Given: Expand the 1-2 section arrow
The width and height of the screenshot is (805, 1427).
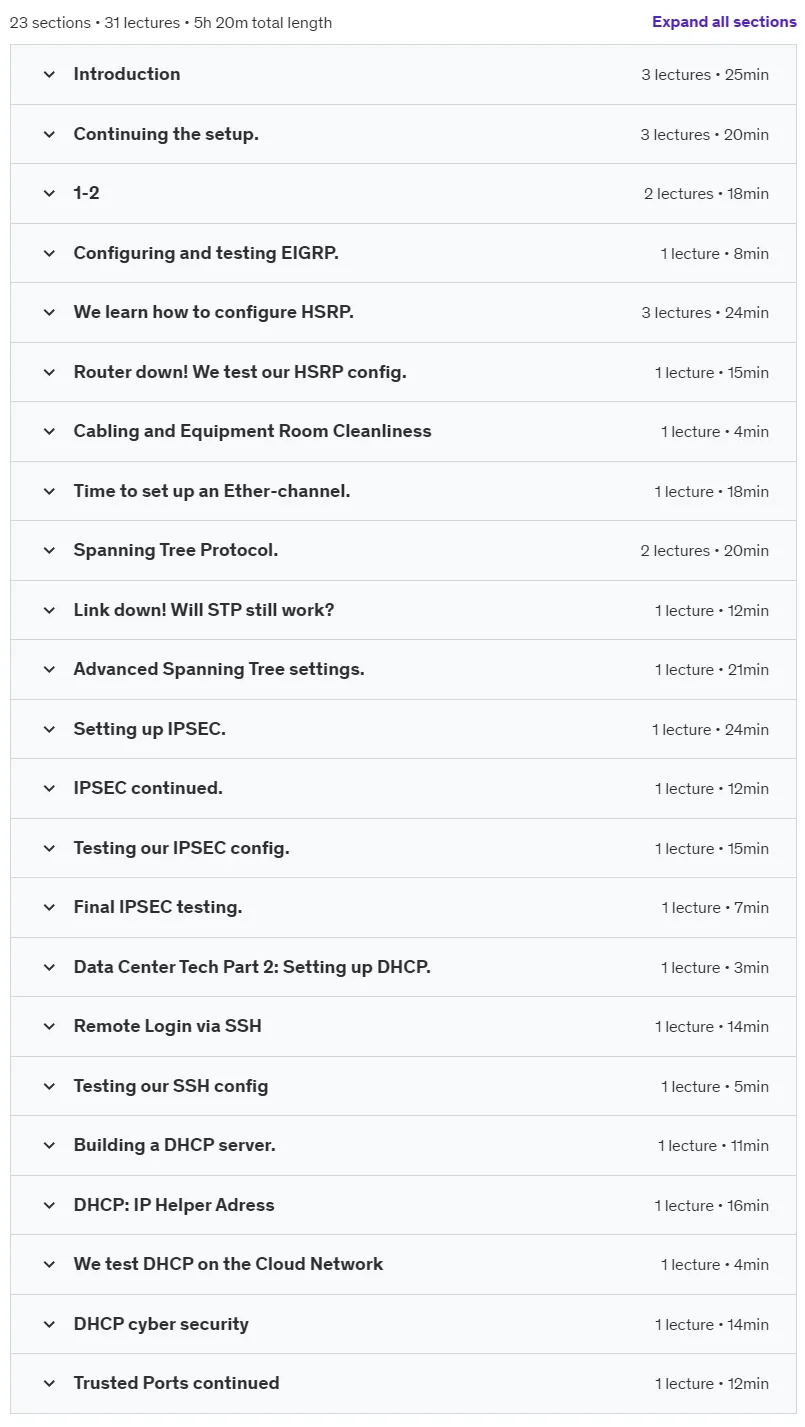Looking at the screenshot, I should coord(49,194).
